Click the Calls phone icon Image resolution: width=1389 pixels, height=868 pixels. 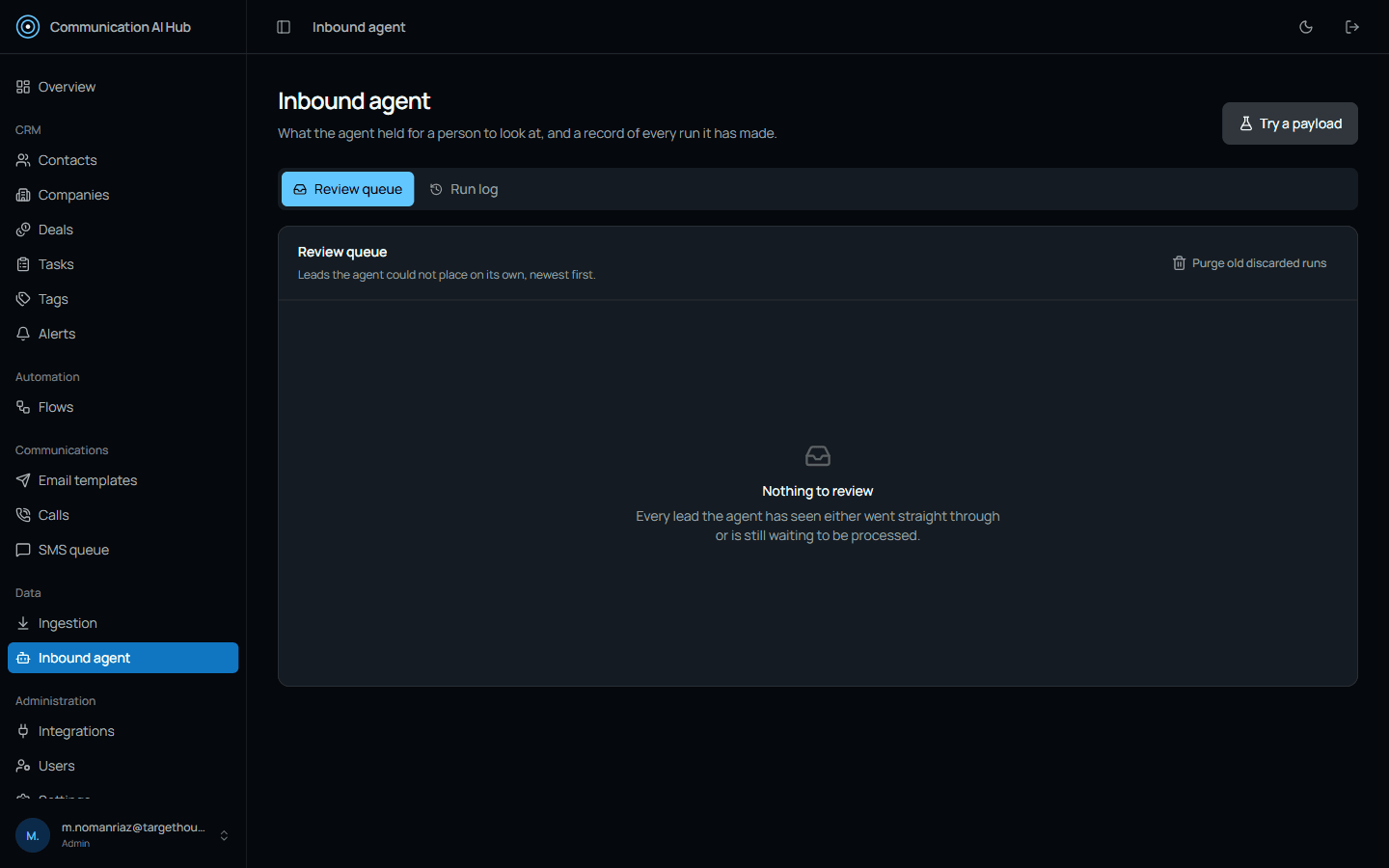(x=23, y=515)
